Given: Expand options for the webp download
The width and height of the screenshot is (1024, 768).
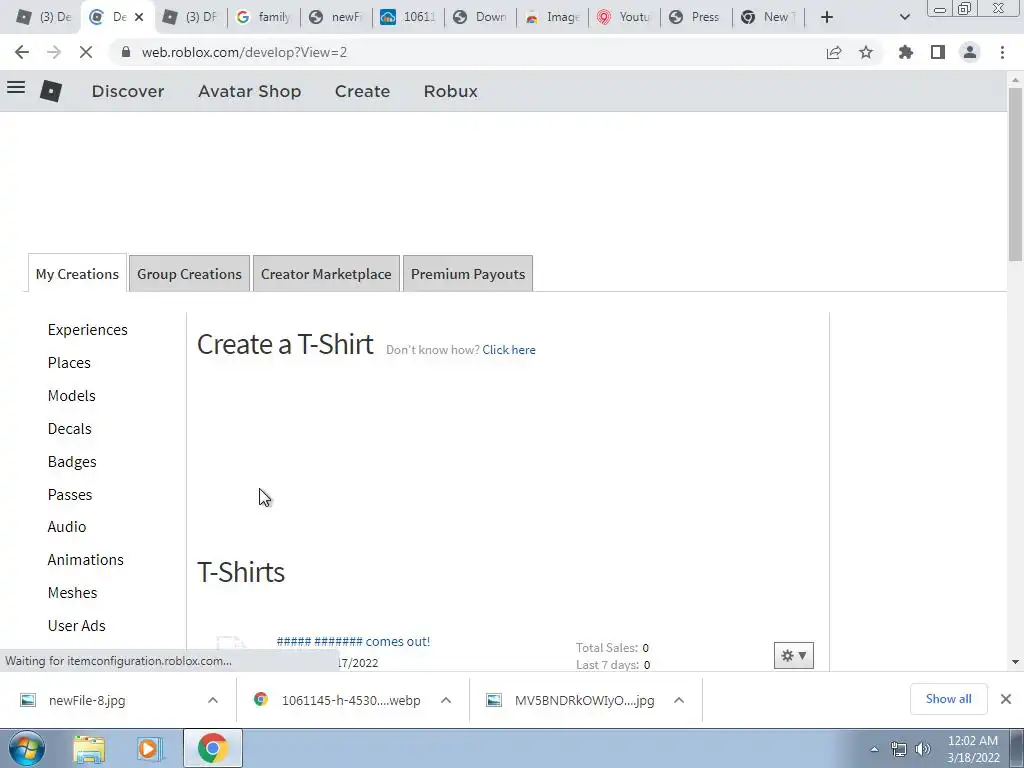Looking at the screenshot, I should [x=446, y=700].
